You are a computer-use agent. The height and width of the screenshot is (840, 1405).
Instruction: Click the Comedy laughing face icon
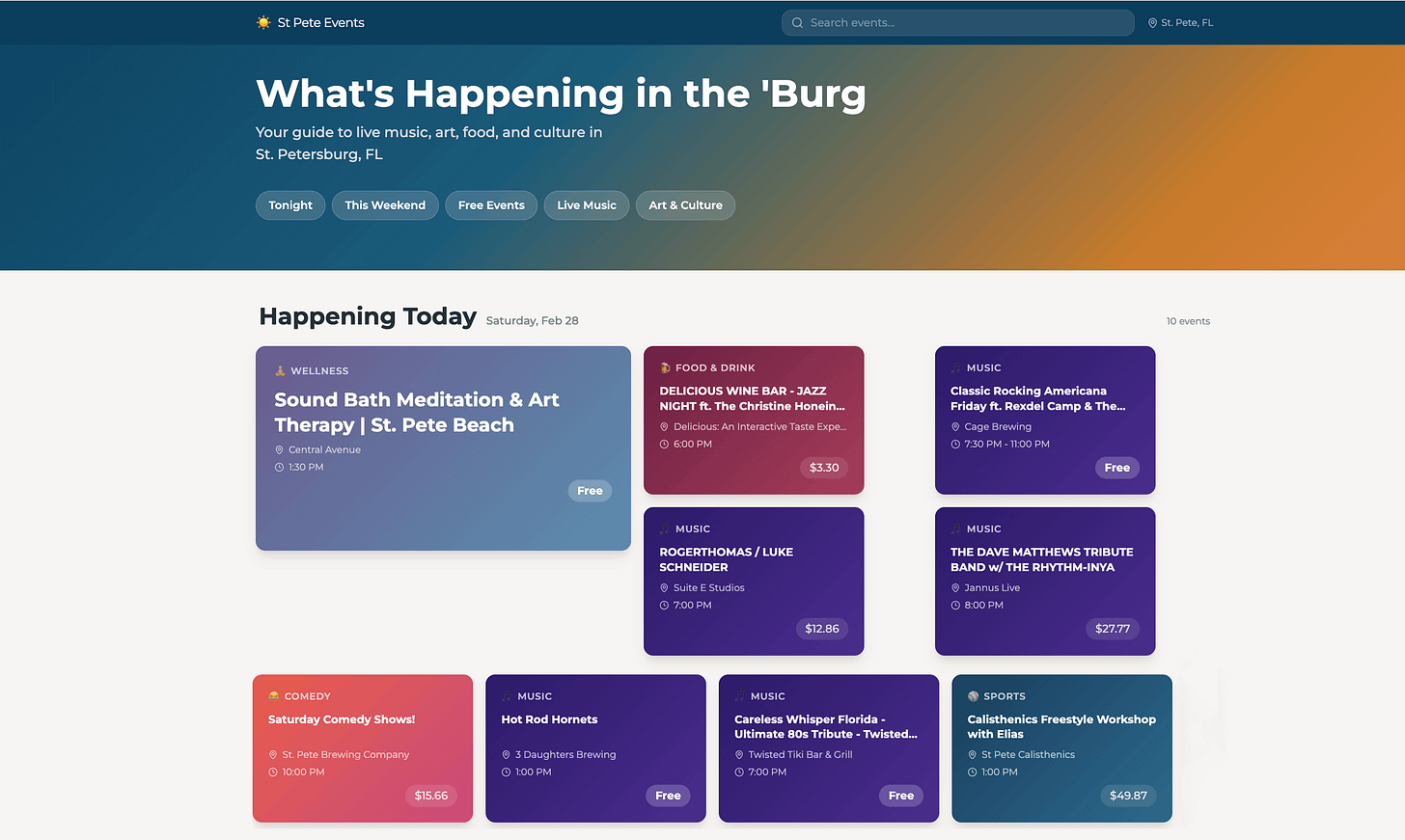pyautogui.click(x=274, y=696)
